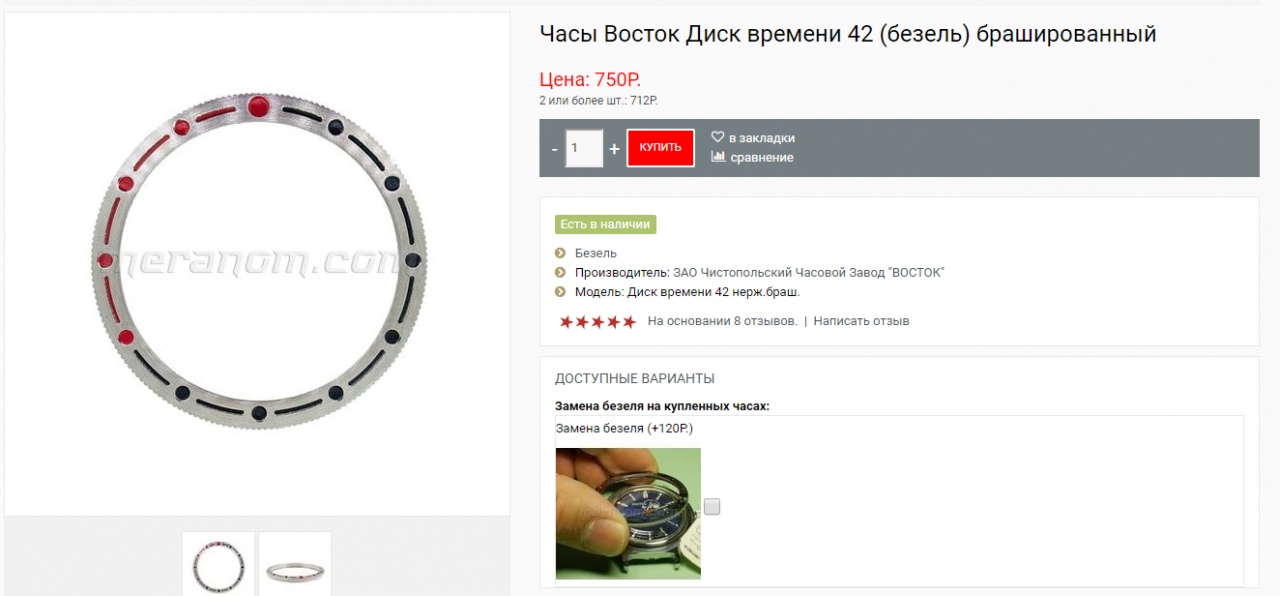This screenshot has height=596, width=1280.
Task: Open the Сравнение comparison link
Action: click(762, 158)
